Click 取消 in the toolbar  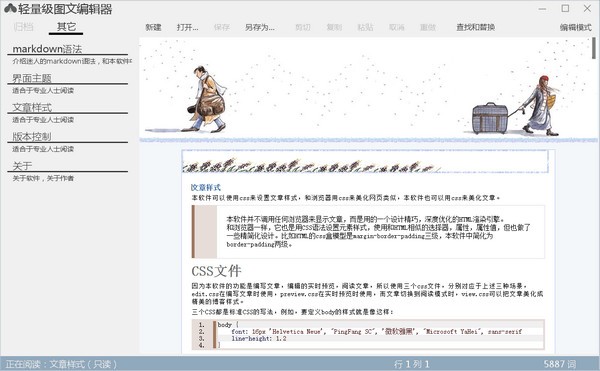[397, 27]
